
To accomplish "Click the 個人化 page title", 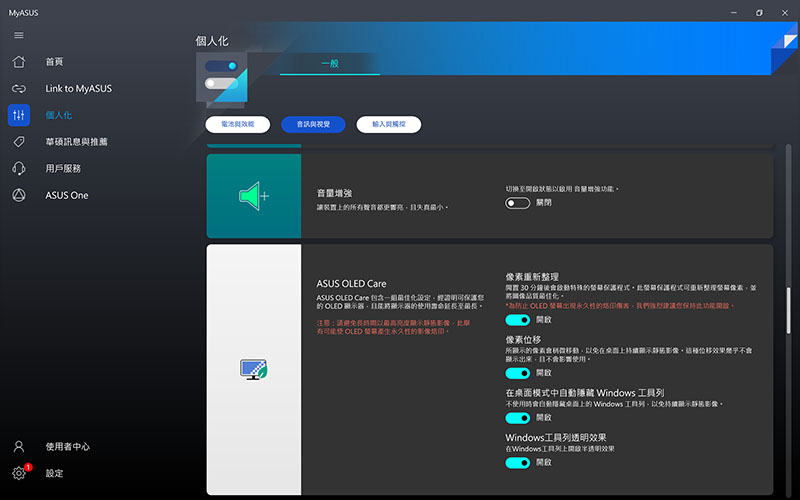I will [x=212, y=41].
